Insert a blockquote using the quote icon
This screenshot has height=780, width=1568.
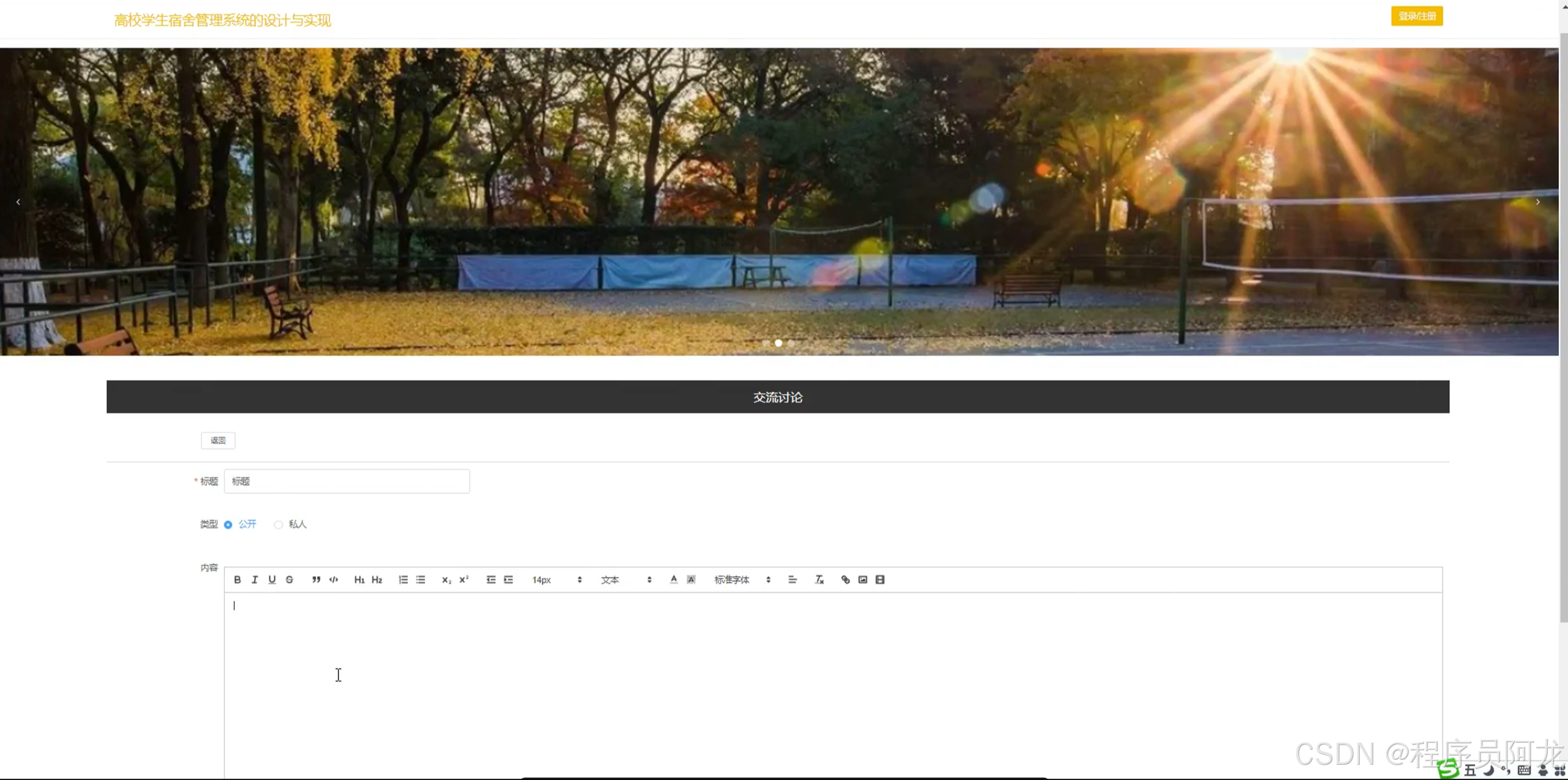316,580
